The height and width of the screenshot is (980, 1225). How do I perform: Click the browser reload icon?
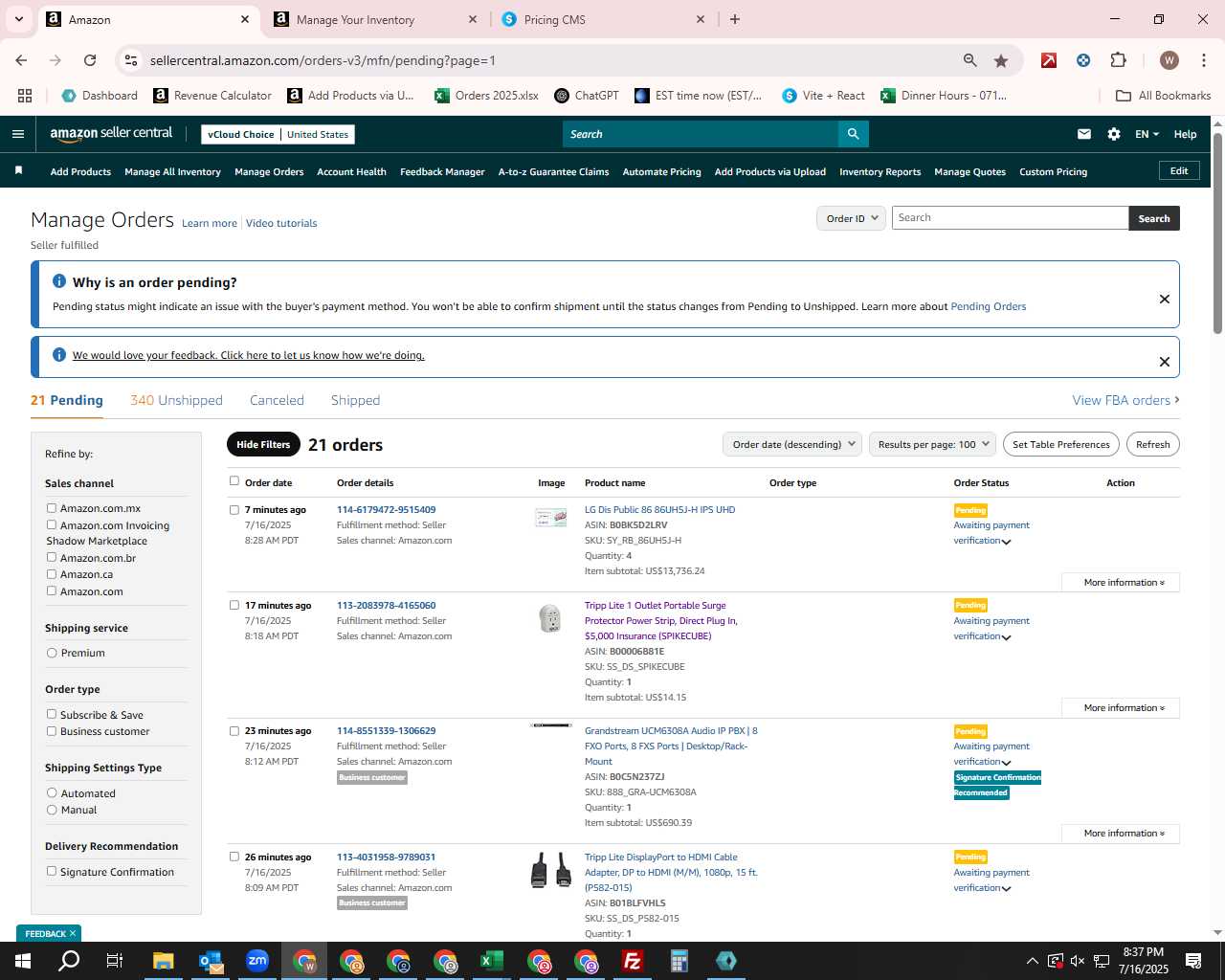click(90, 60)
